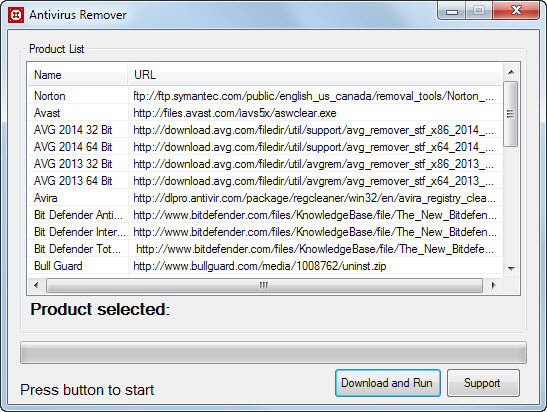
Task: Pick the Avira product row
Action: coord(265,198)
